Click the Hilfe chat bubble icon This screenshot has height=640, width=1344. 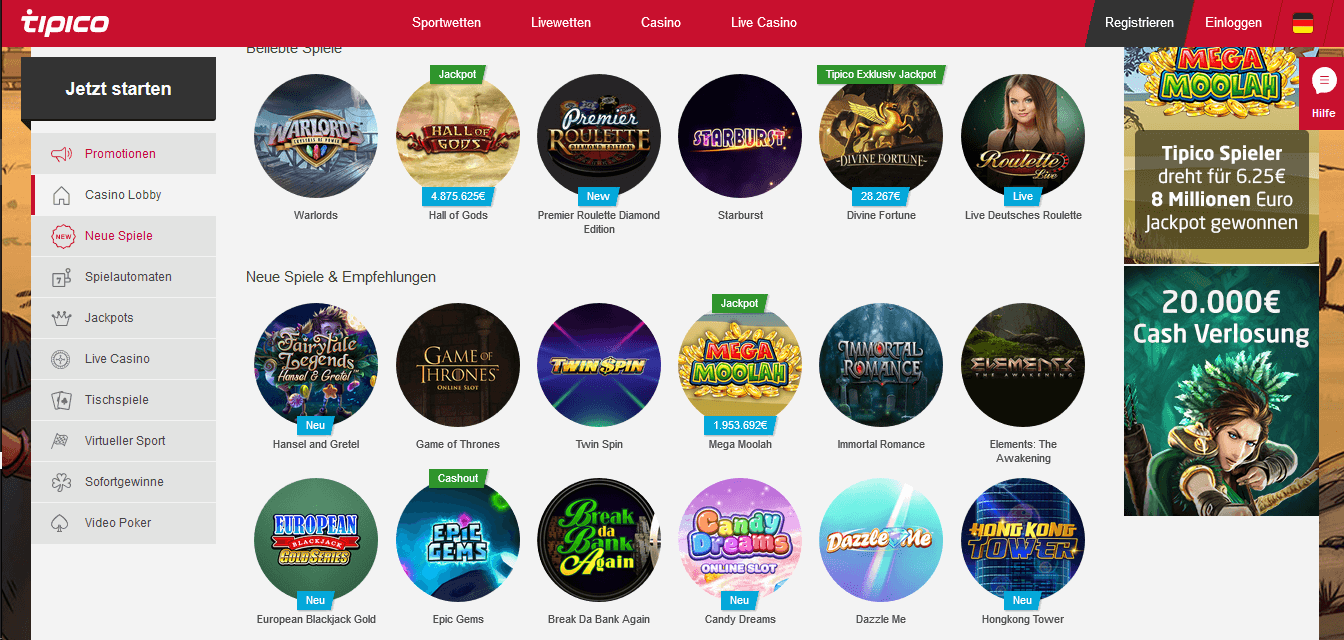(x=1324, y=81)
